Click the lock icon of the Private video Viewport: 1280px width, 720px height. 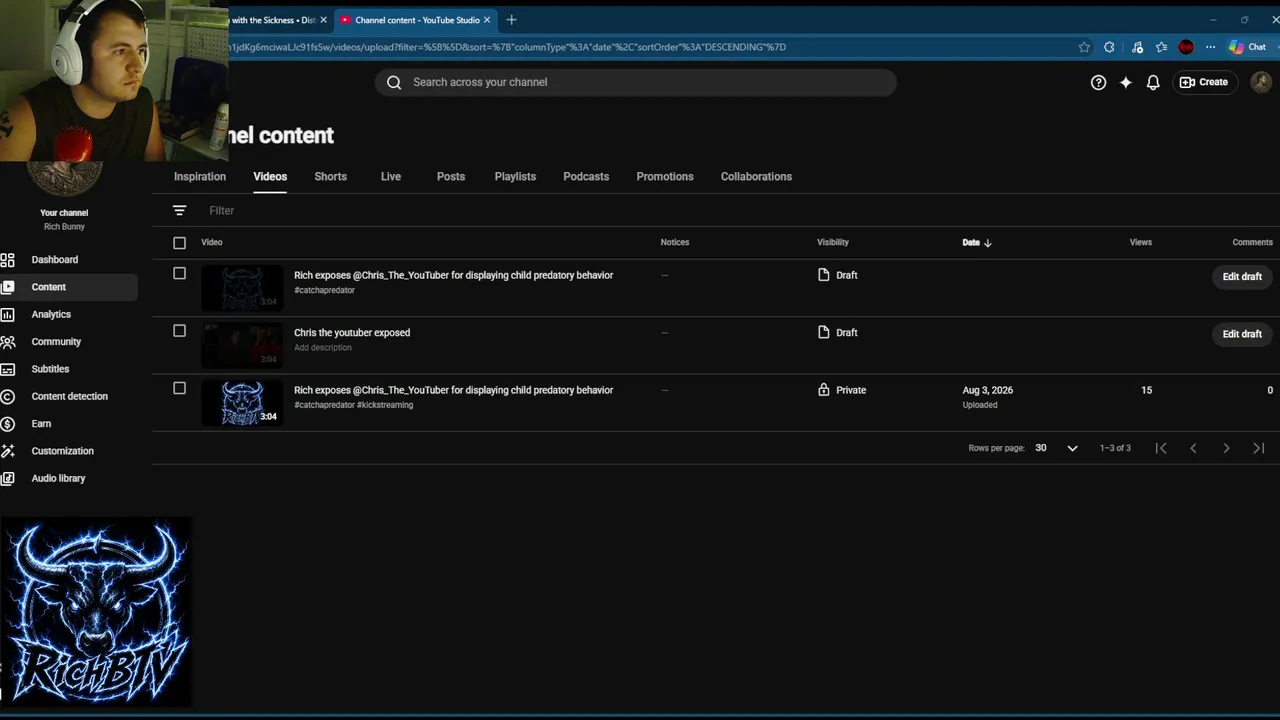pos(824,390)
